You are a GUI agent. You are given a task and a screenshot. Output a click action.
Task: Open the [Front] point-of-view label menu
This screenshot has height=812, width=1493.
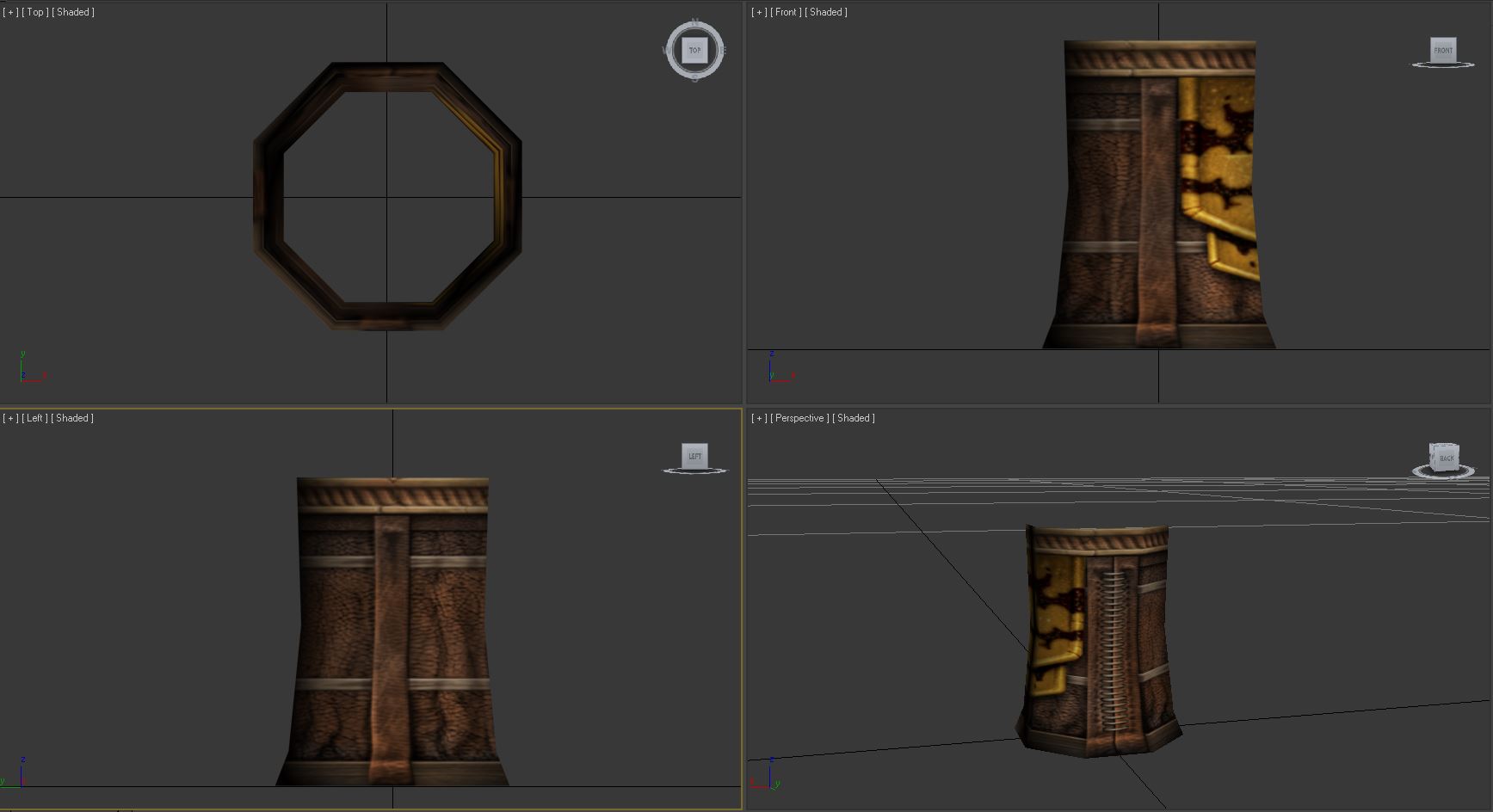tap(786, 12)
